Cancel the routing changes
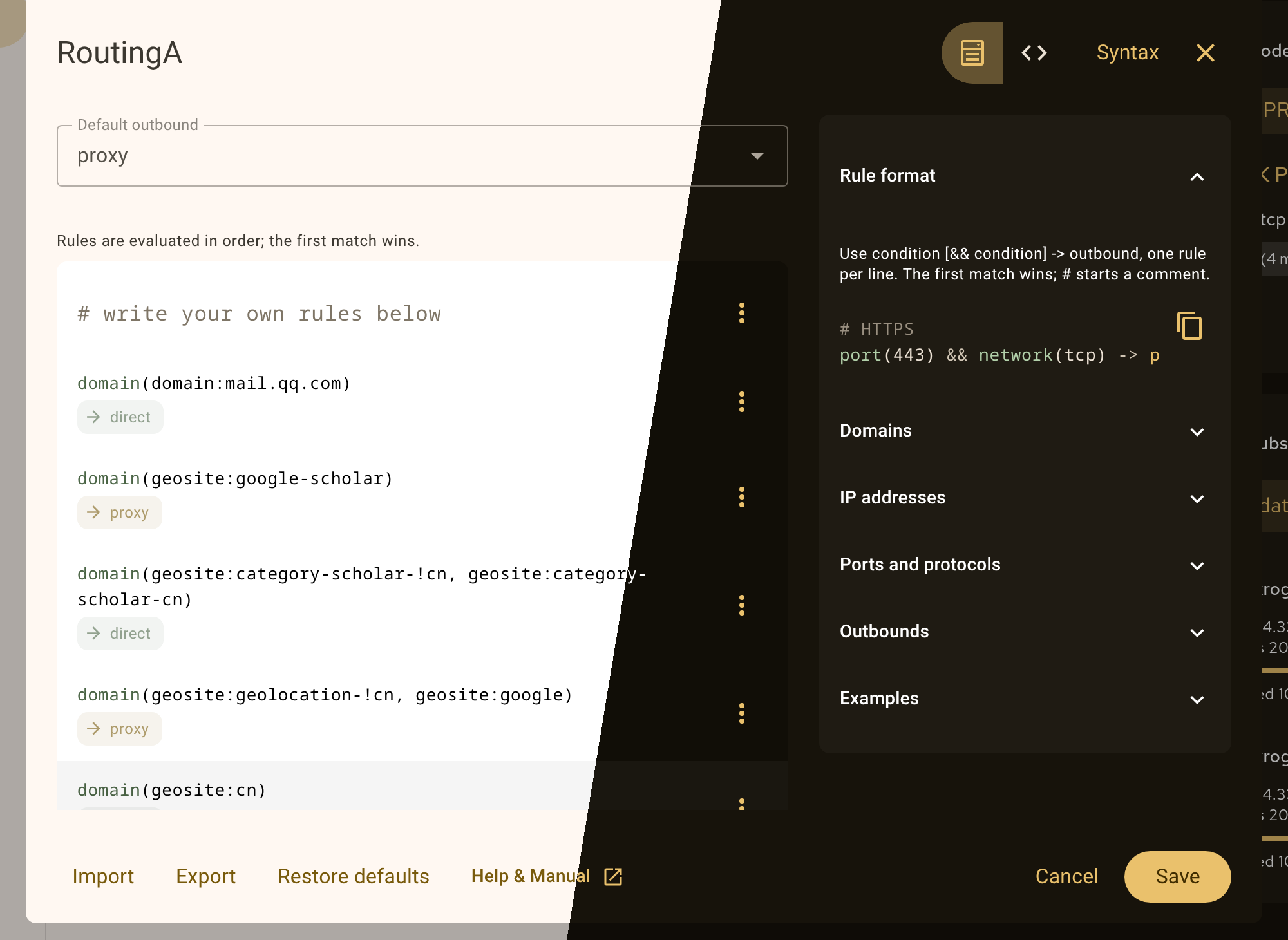Image resolution: width=1288 pixels, height=940 pixels. click(1066, 876)
